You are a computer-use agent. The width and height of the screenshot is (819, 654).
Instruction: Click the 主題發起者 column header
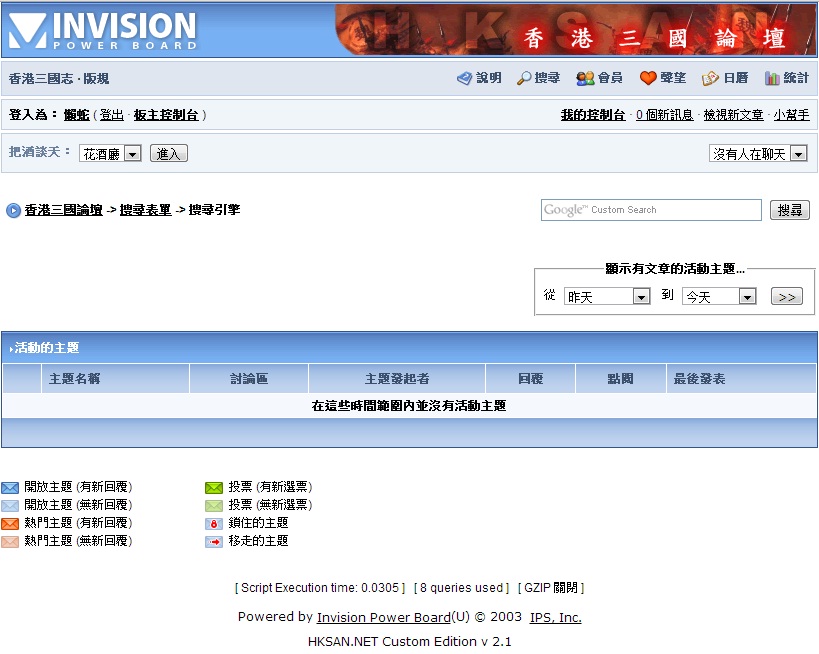point(397,379)
